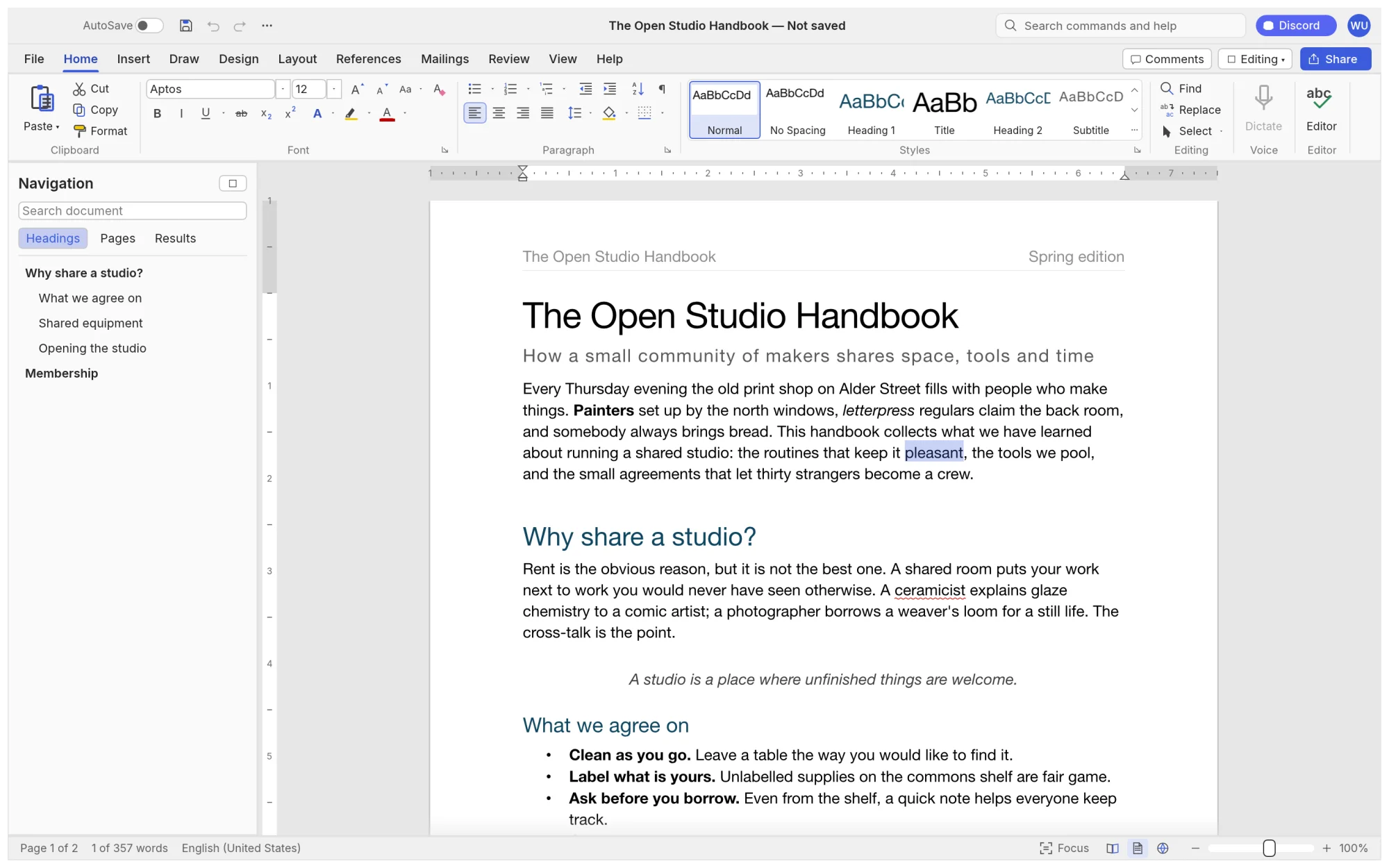Screen dimensions: 1389x868
Task: Toggle the AutoSave switch
Action: 149,26
